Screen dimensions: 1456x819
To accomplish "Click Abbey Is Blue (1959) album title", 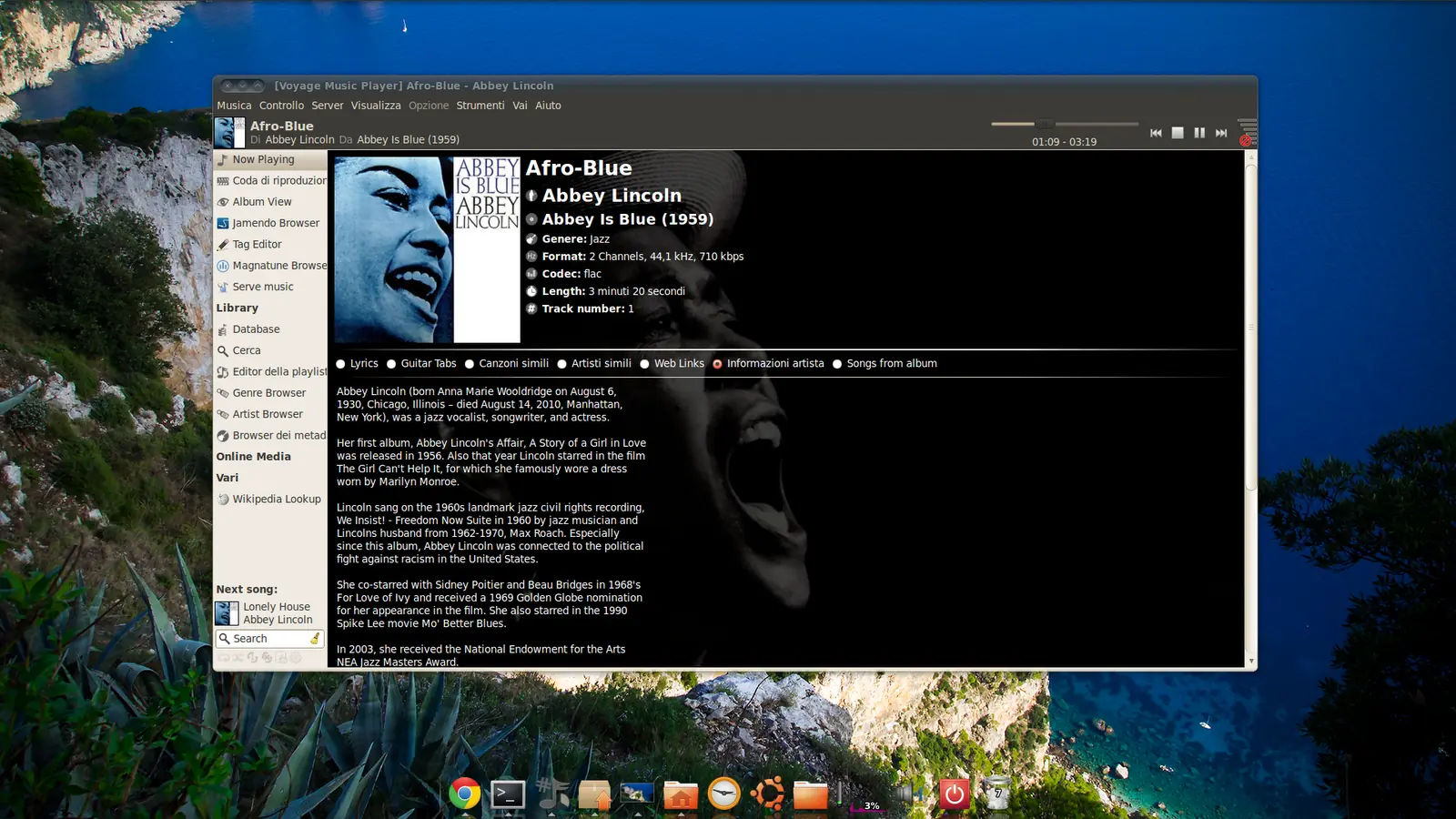I will (628, 219).
